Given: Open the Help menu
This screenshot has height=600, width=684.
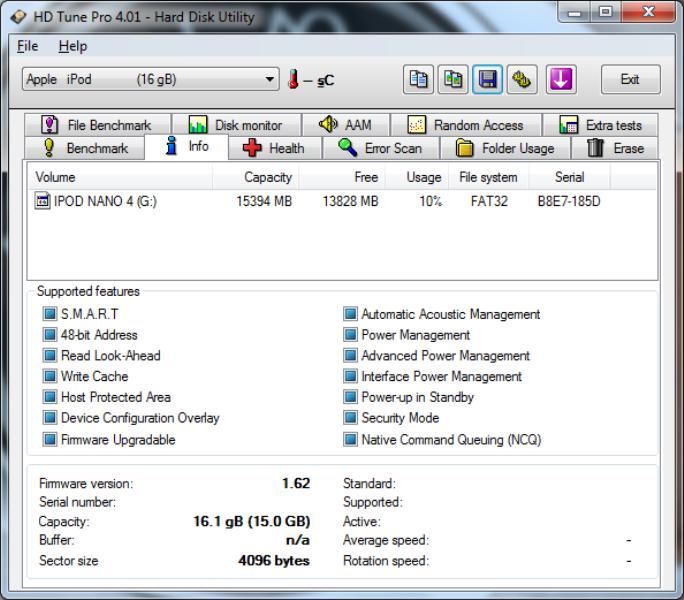Looking at the screenshot, I should click(72, 46).
